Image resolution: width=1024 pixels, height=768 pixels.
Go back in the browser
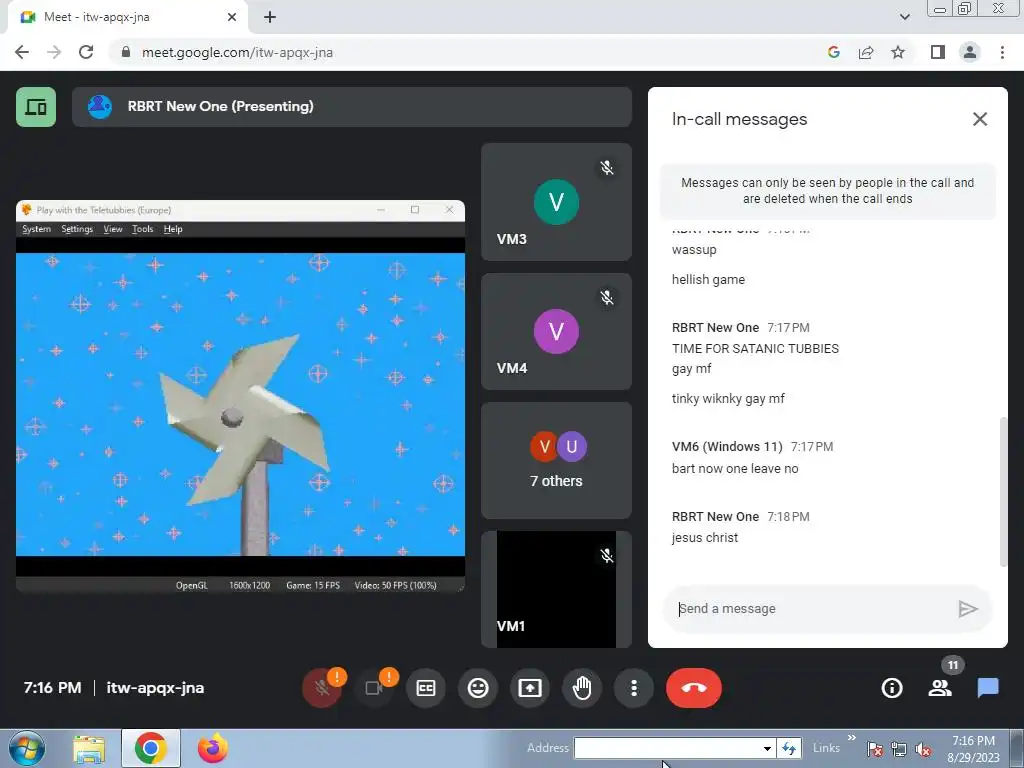pos(22,52)
